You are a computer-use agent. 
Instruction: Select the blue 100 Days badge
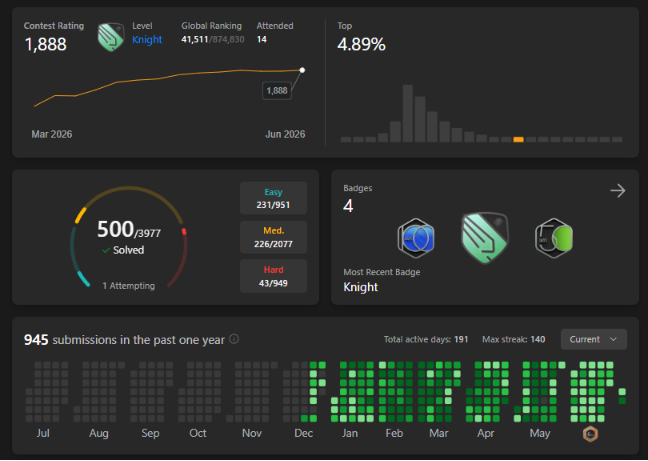click(416, 238)
